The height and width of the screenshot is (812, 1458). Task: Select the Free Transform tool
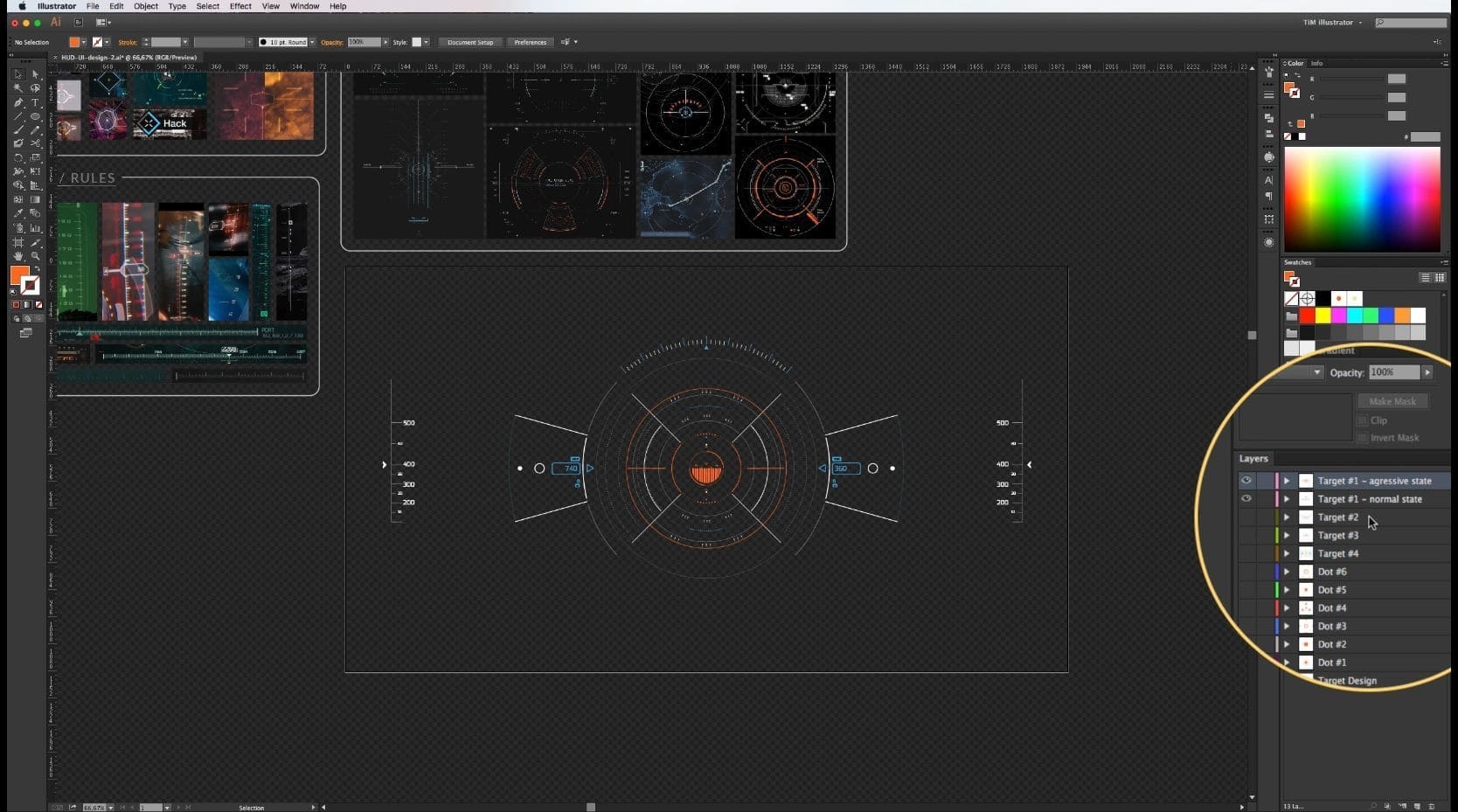(x=35, y=172)
